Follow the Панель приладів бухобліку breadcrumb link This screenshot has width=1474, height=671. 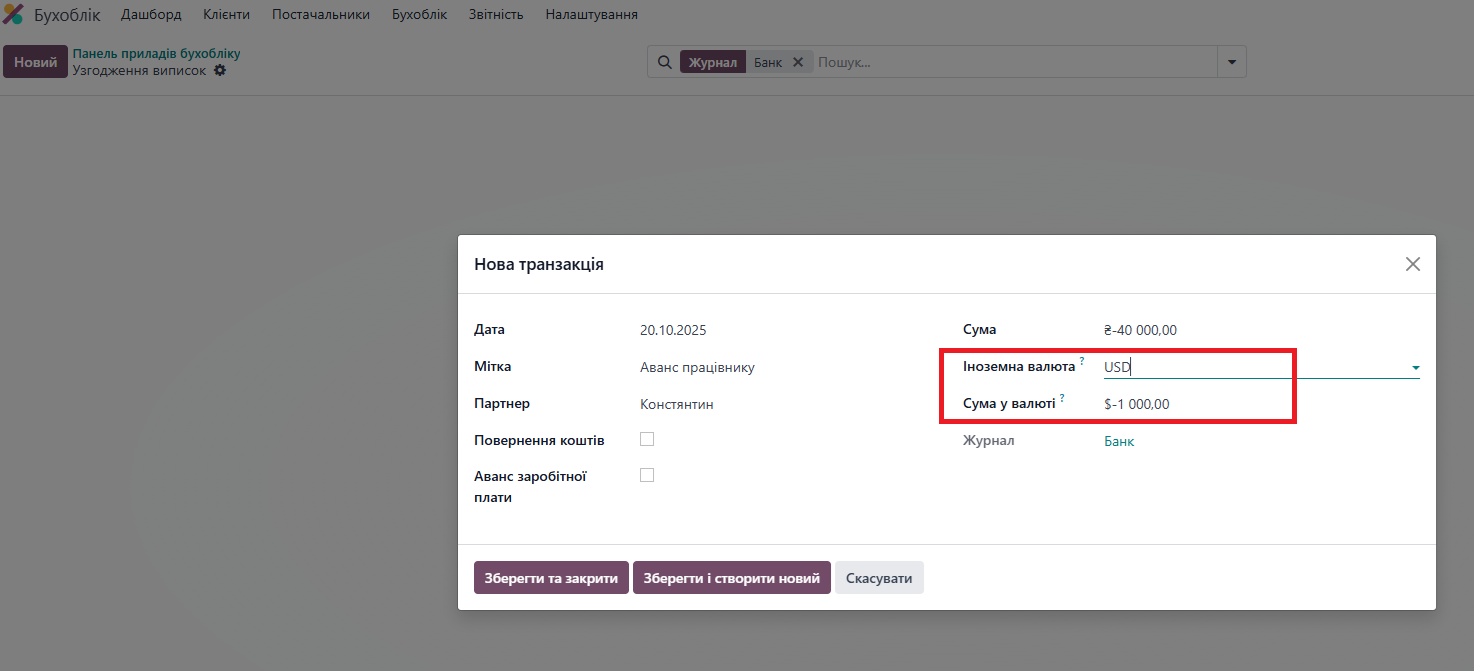pos(156,54)
